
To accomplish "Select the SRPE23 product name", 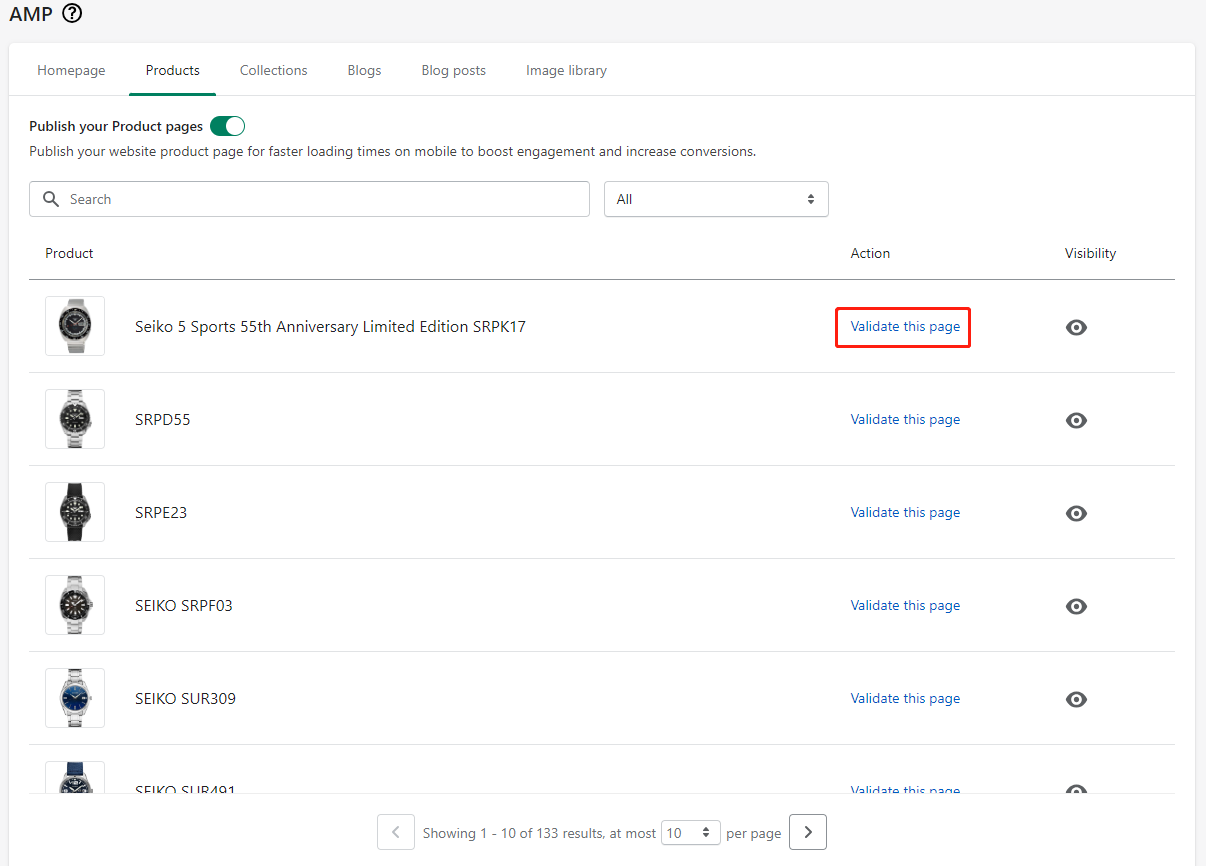I will click(x=161, y=512).
